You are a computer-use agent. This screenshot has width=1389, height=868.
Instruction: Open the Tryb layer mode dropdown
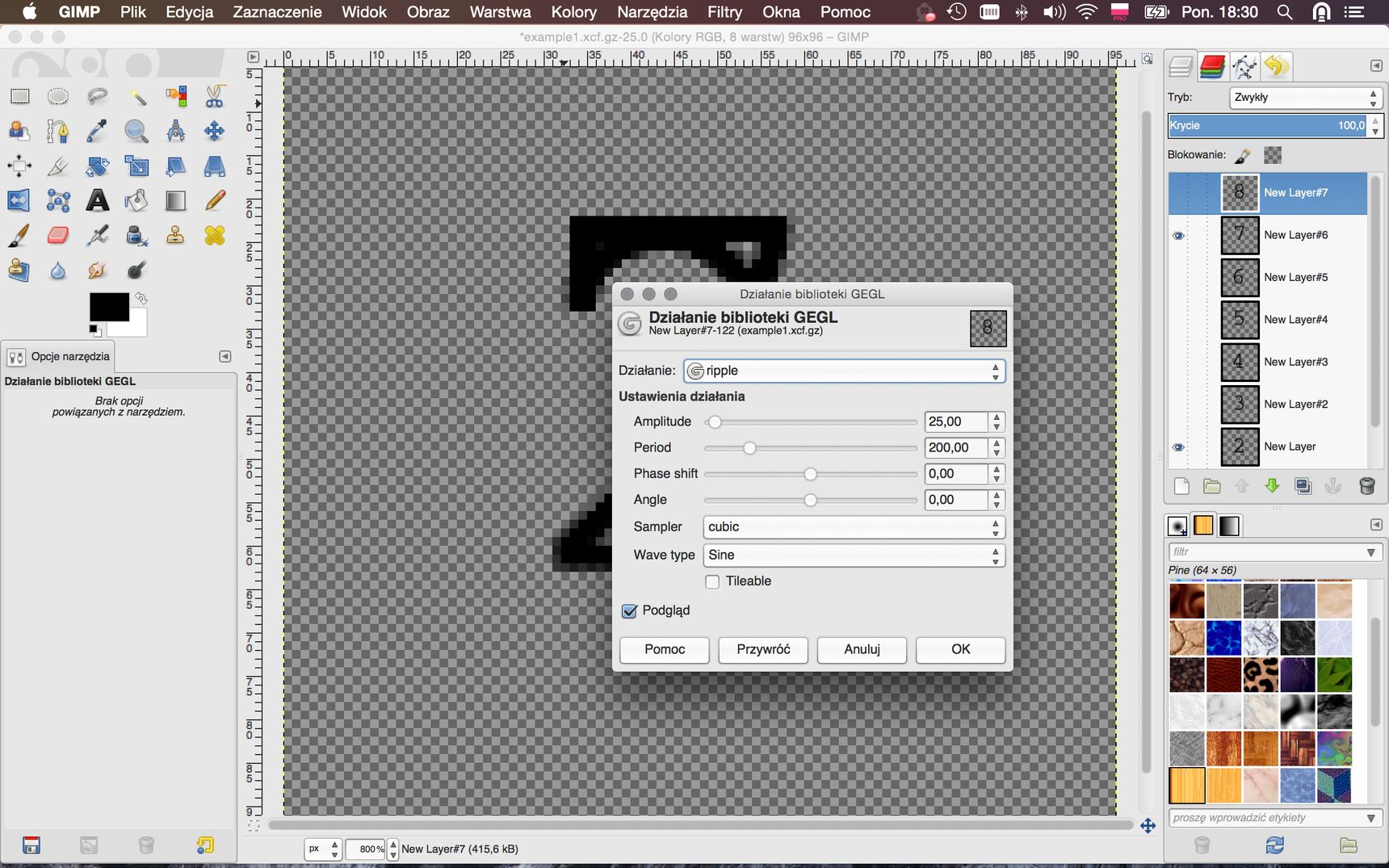[1305, 98]
